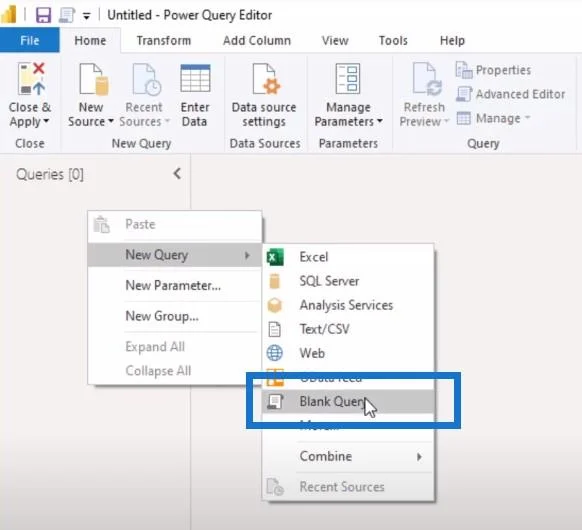Expand the Close & Apply dropdown arrow
This screenshot has width=582, height=530.
(x=46, y=121)
